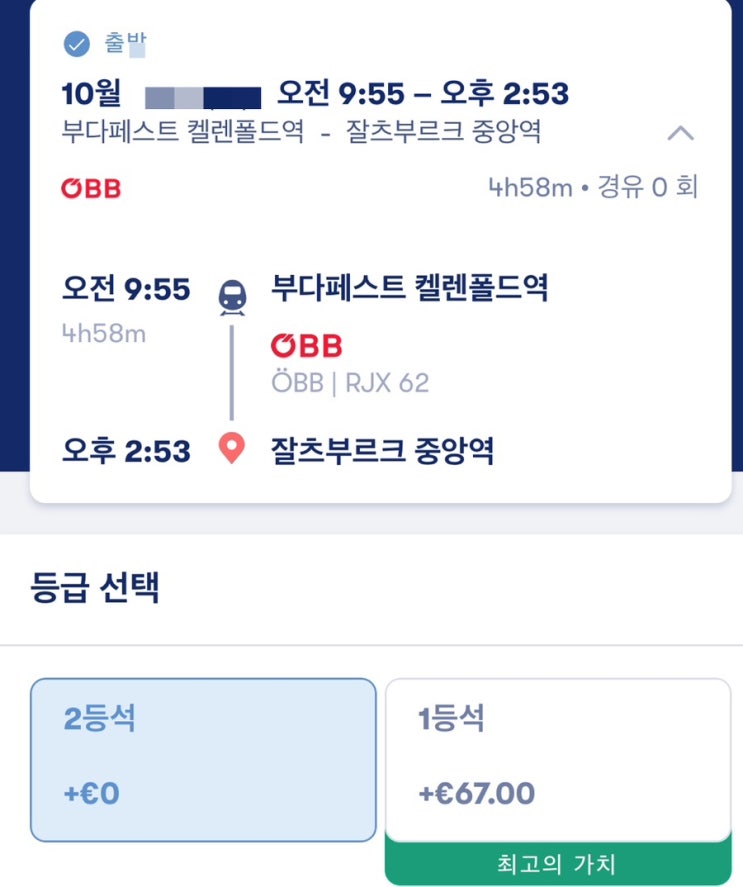This screenshot has height=887, width=743.
Task: Click the train icon at departure
Action: pos(232,296)
